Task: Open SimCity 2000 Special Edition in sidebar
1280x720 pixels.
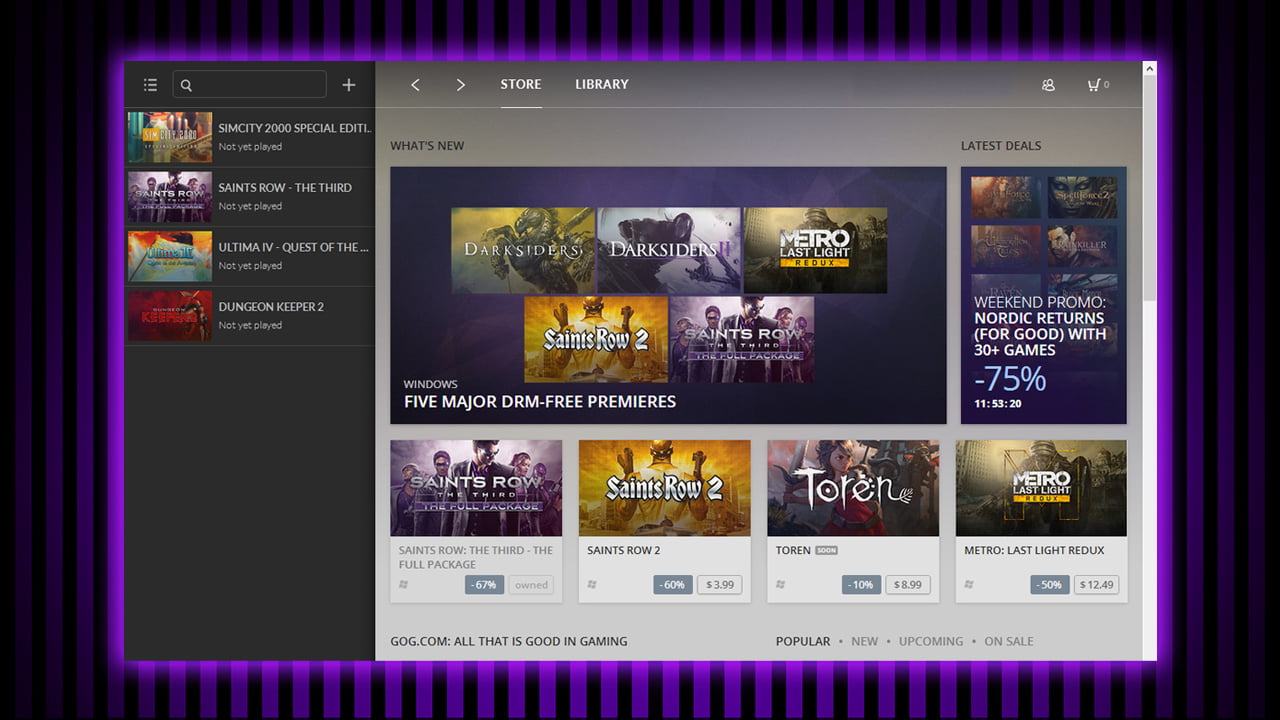Action: click(250, 137)
